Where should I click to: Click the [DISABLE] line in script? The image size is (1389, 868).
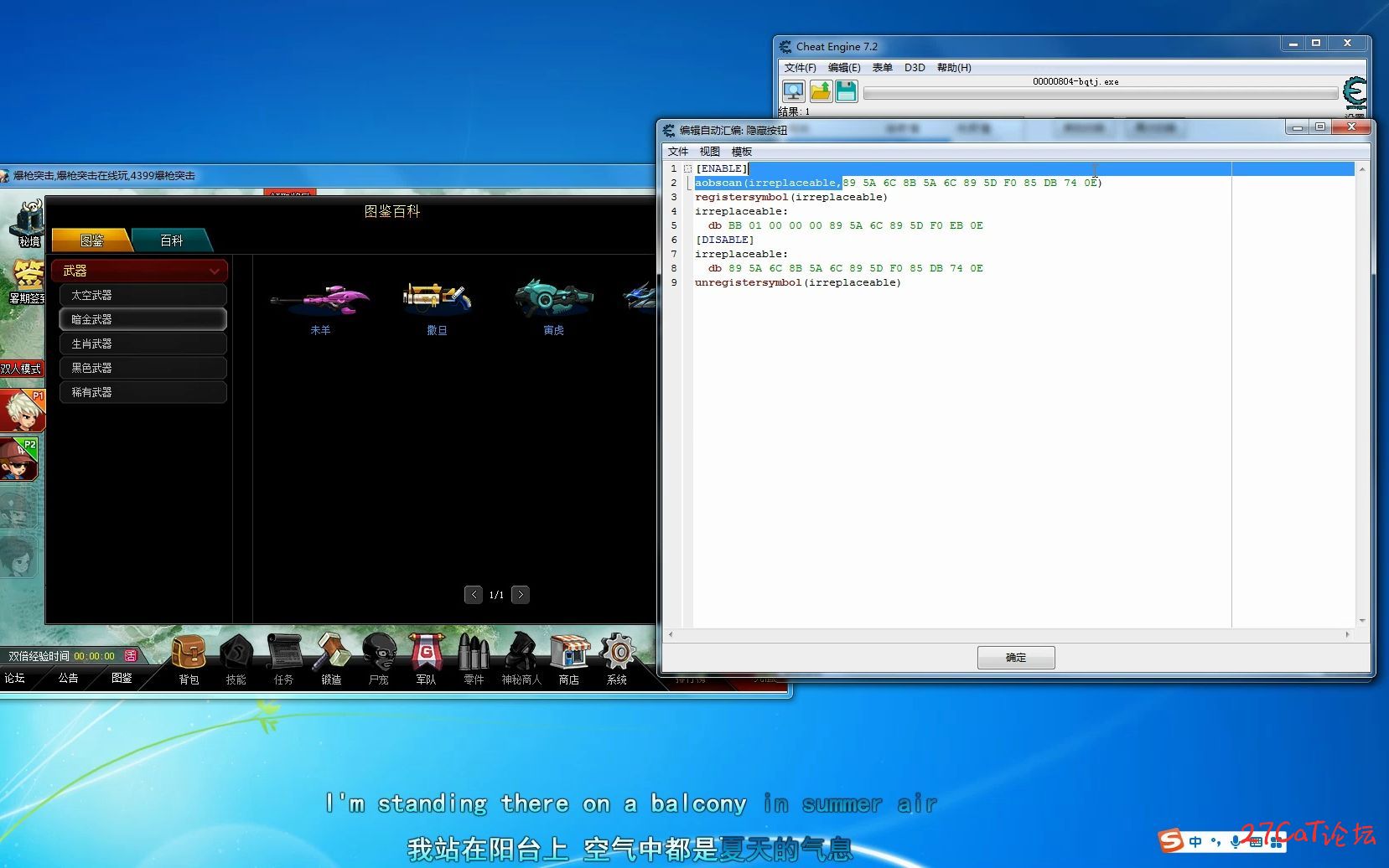pyautogui.click(x=724, y=240)
